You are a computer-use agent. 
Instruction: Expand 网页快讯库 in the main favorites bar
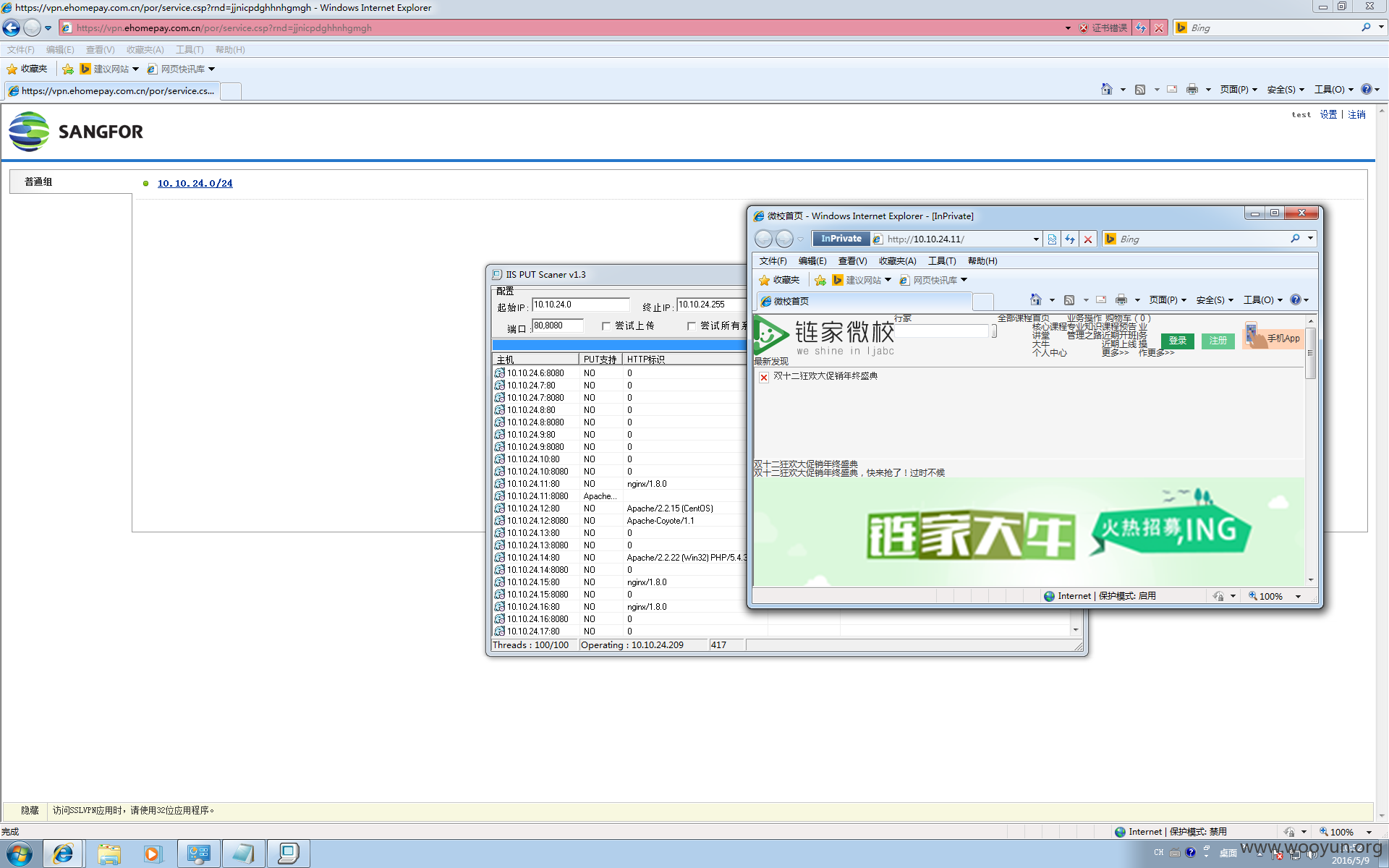pos(211,69)
